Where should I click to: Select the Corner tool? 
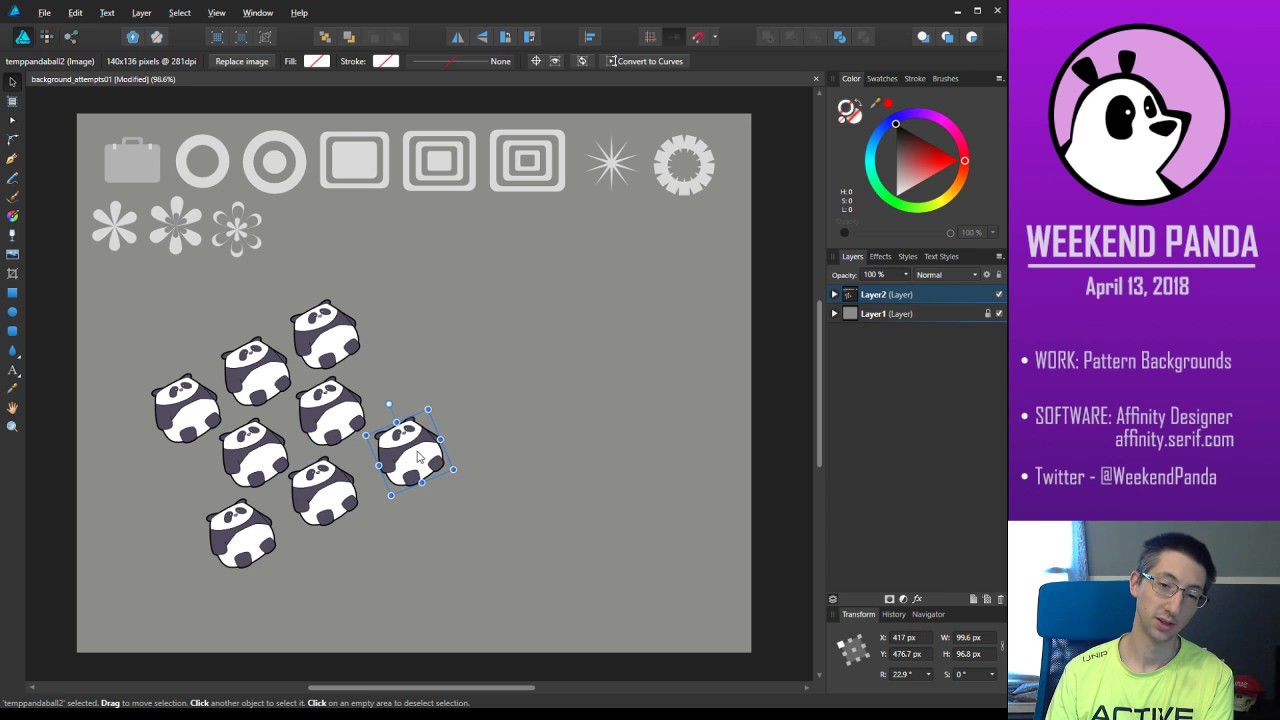[12, 140]
